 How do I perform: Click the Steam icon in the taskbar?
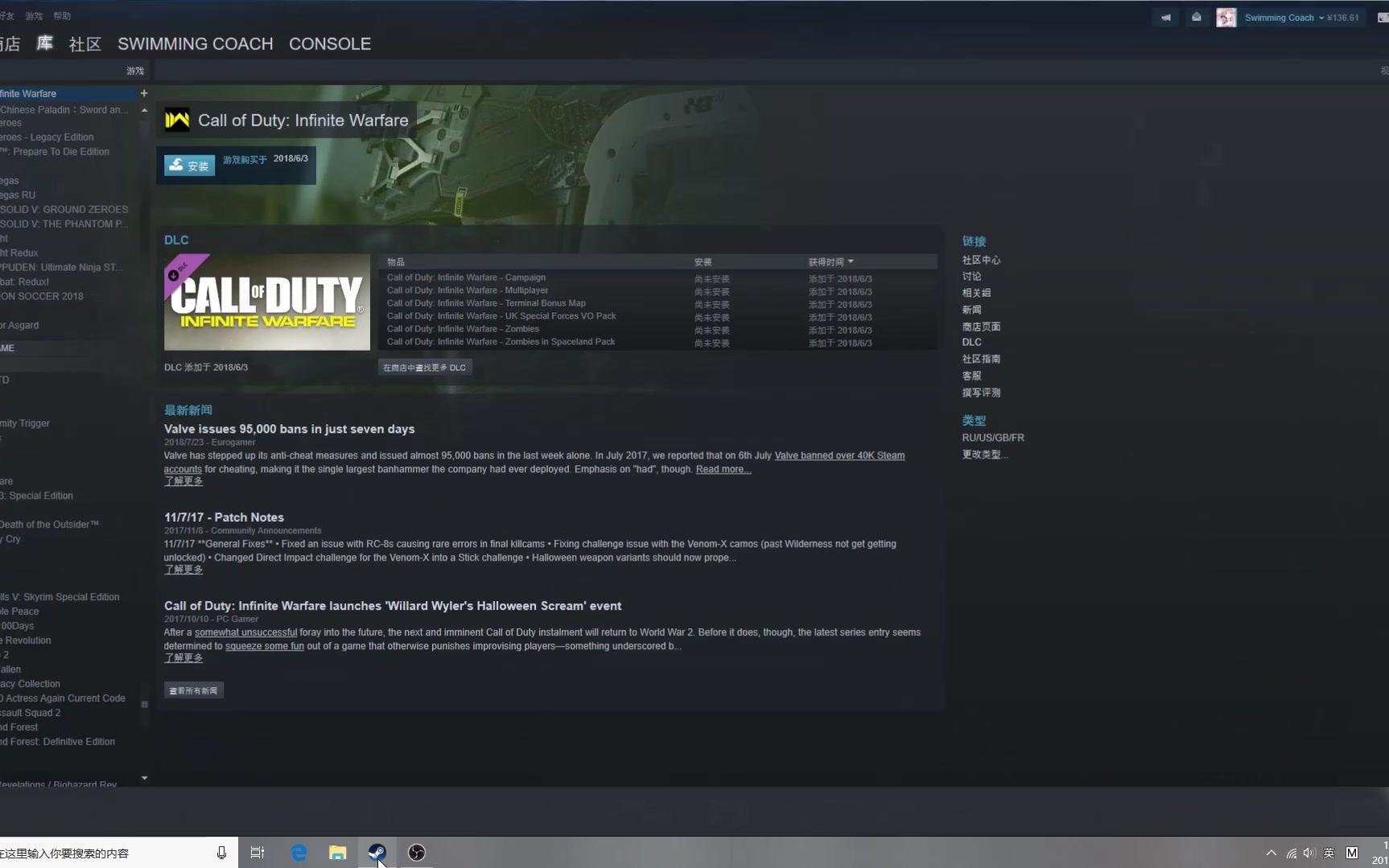[x=377, y=852]
